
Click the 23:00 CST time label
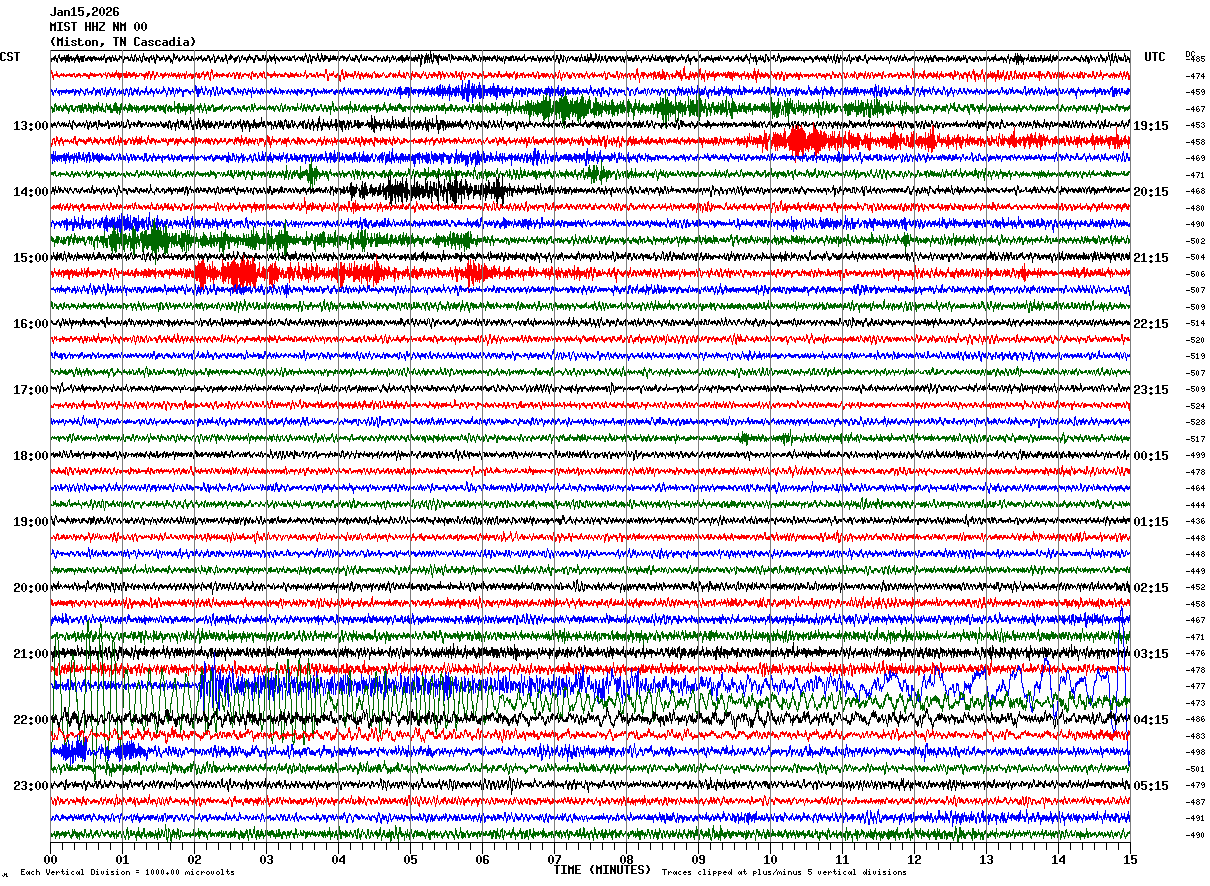[x=30, y=786]
